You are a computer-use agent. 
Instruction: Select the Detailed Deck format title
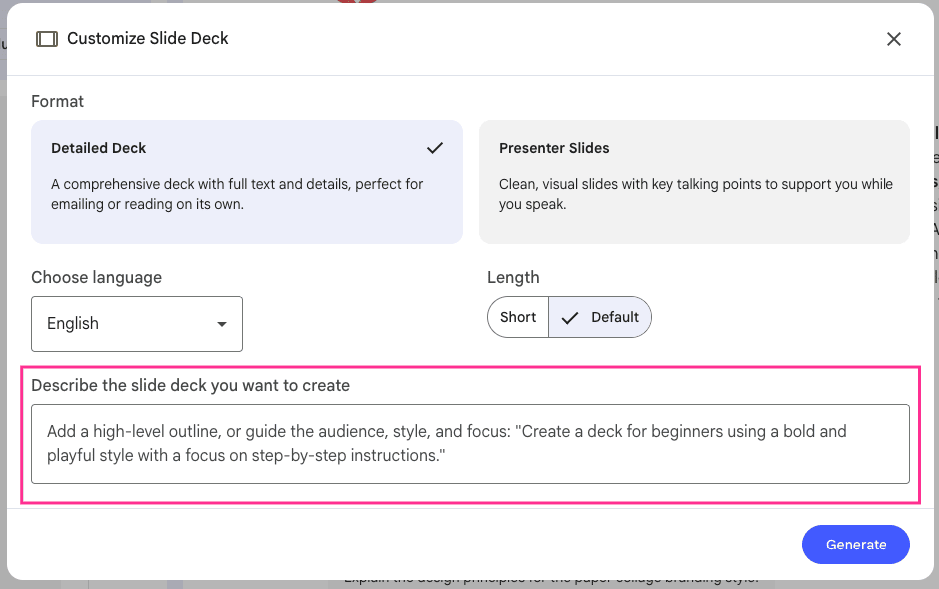98,148
